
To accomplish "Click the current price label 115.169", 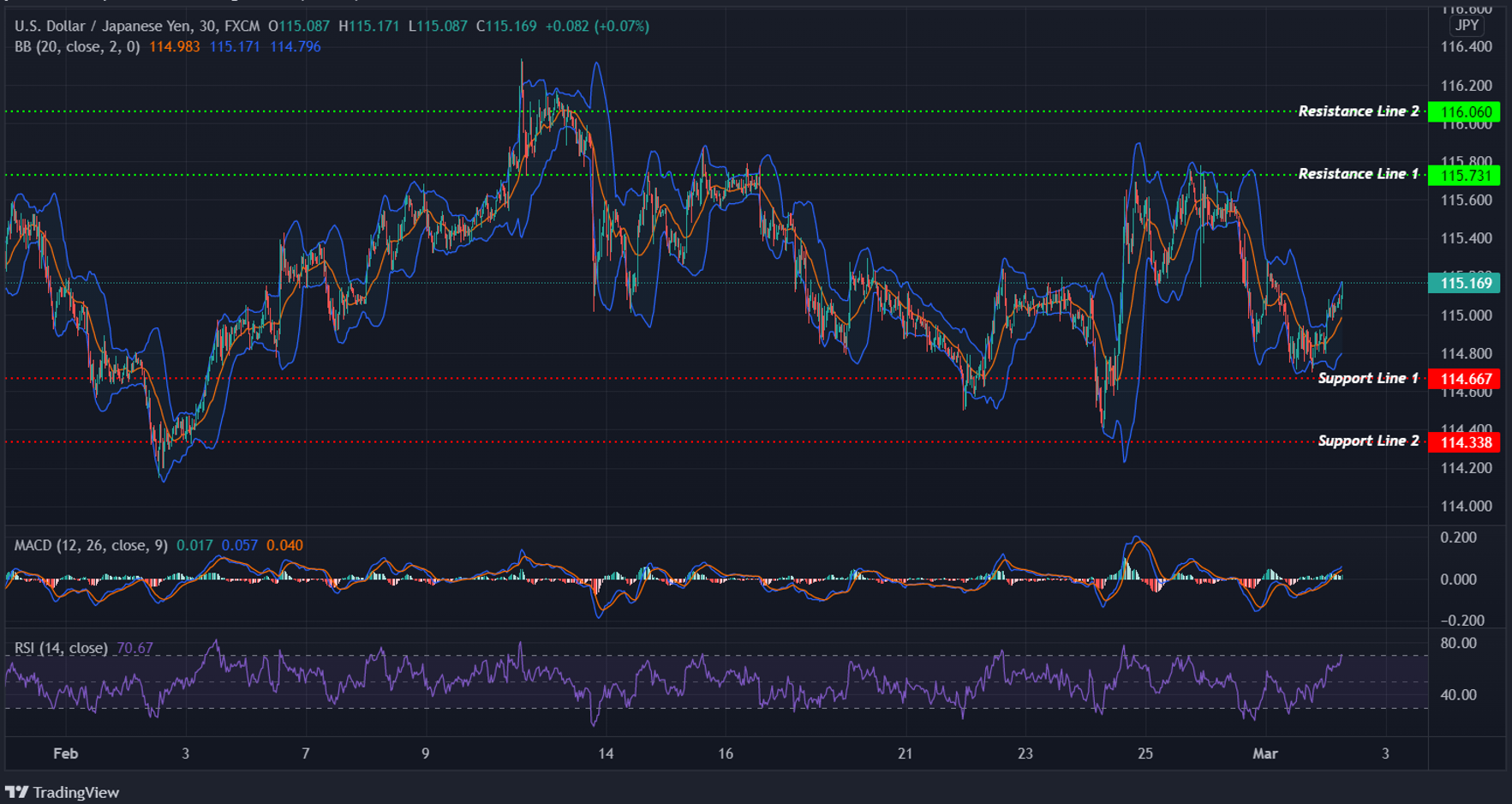I will pyautogui.click(x=1464, y=283).
